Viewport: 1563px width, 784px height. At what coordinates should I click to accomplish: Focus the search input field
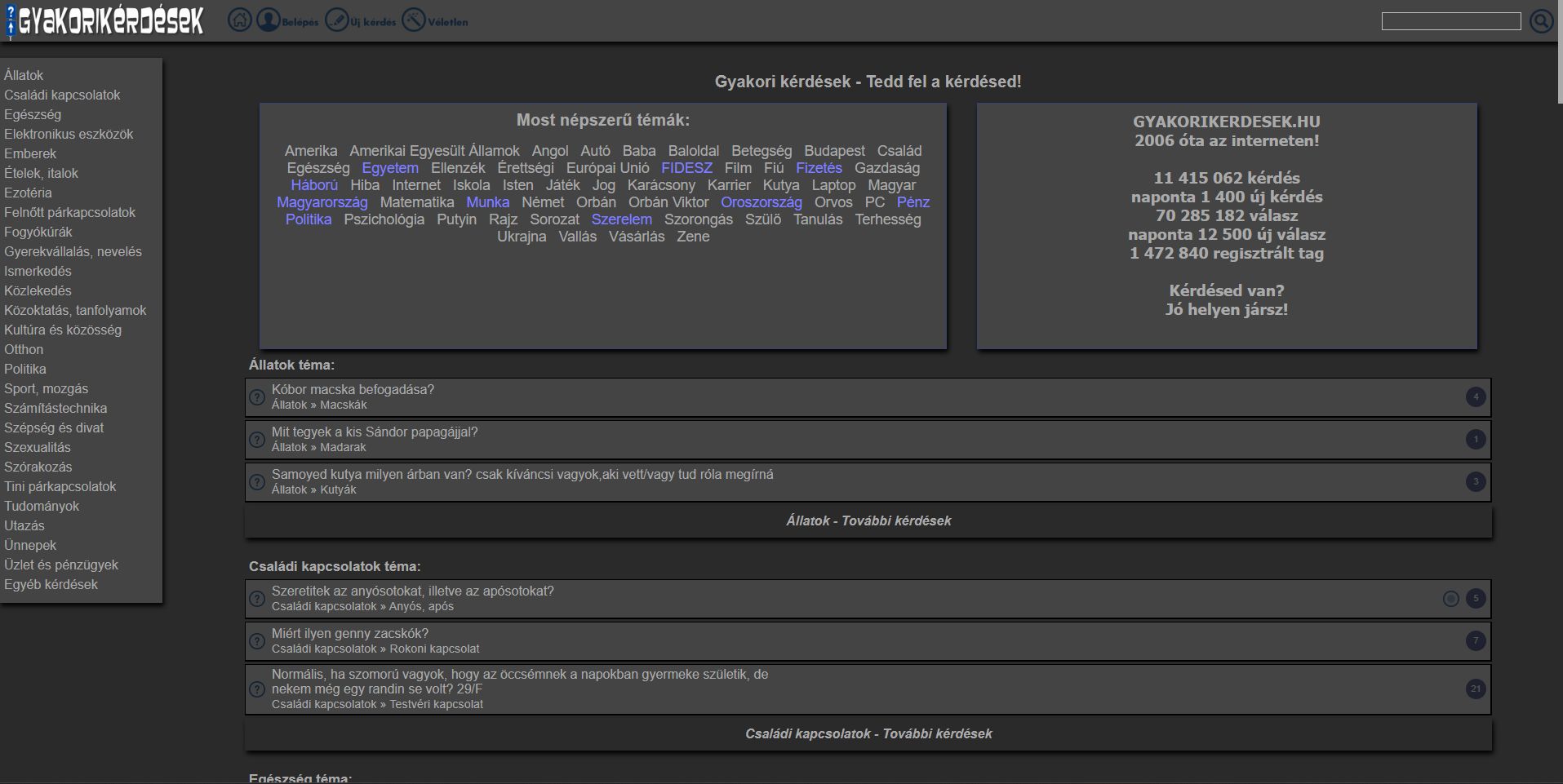point(1451,21)
